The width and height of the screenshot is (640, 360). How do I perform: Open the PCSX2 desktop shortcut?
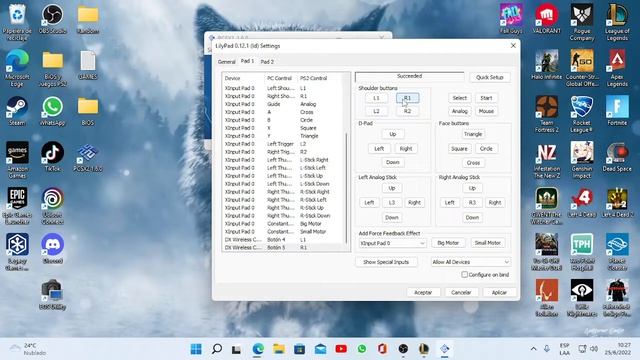click(87, 157)
